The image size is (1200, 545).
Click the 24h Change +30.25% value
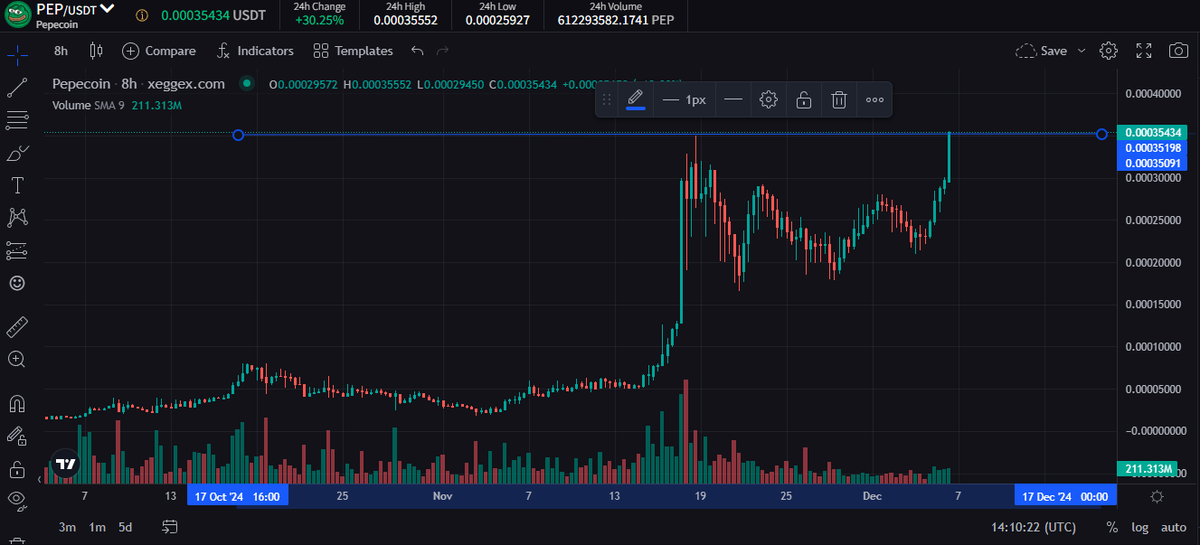(x=319, y=20)
